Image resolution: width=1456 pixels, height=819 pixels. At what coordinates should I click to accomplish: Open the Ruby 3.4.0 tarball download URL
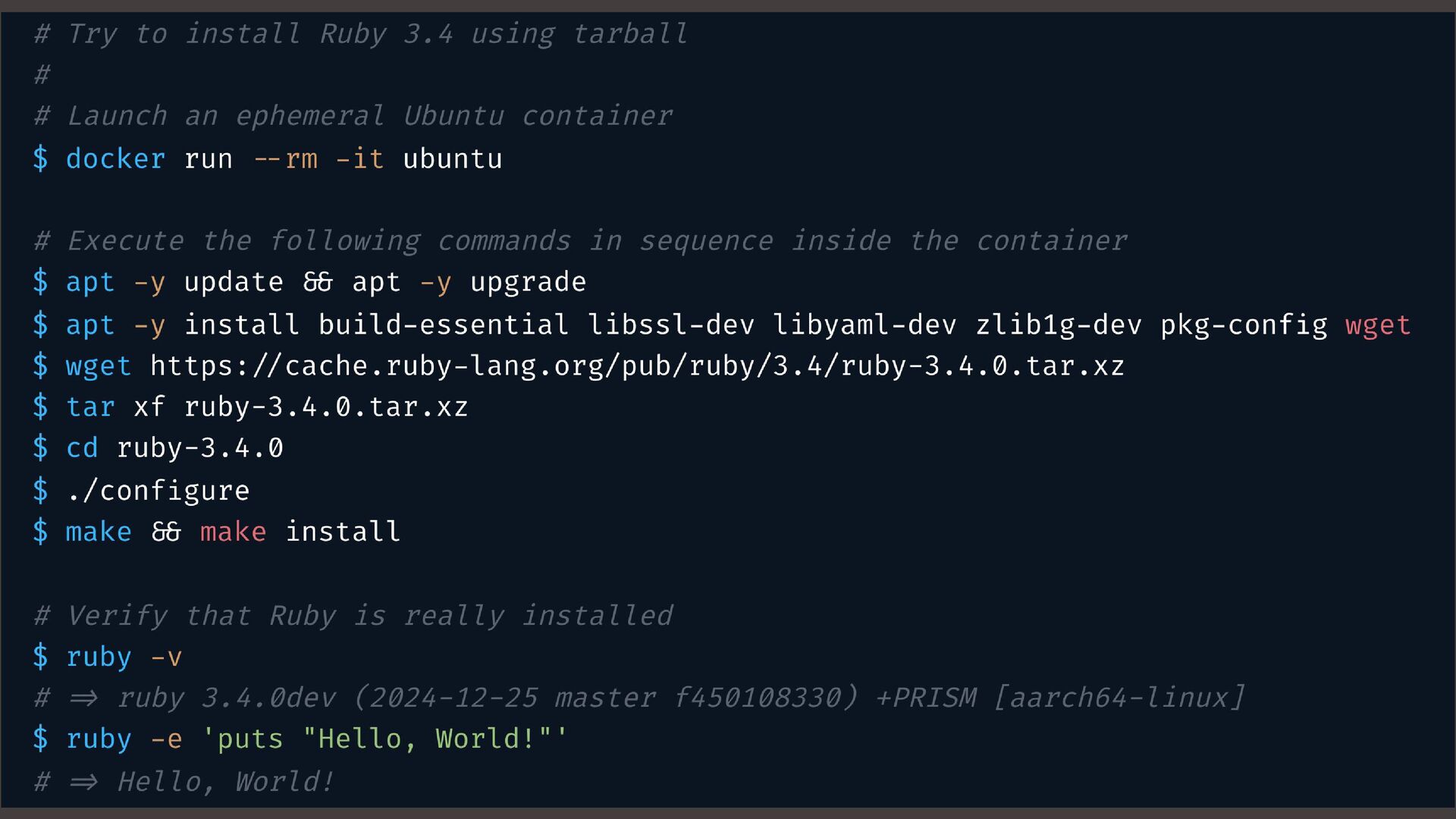(637, 366)
